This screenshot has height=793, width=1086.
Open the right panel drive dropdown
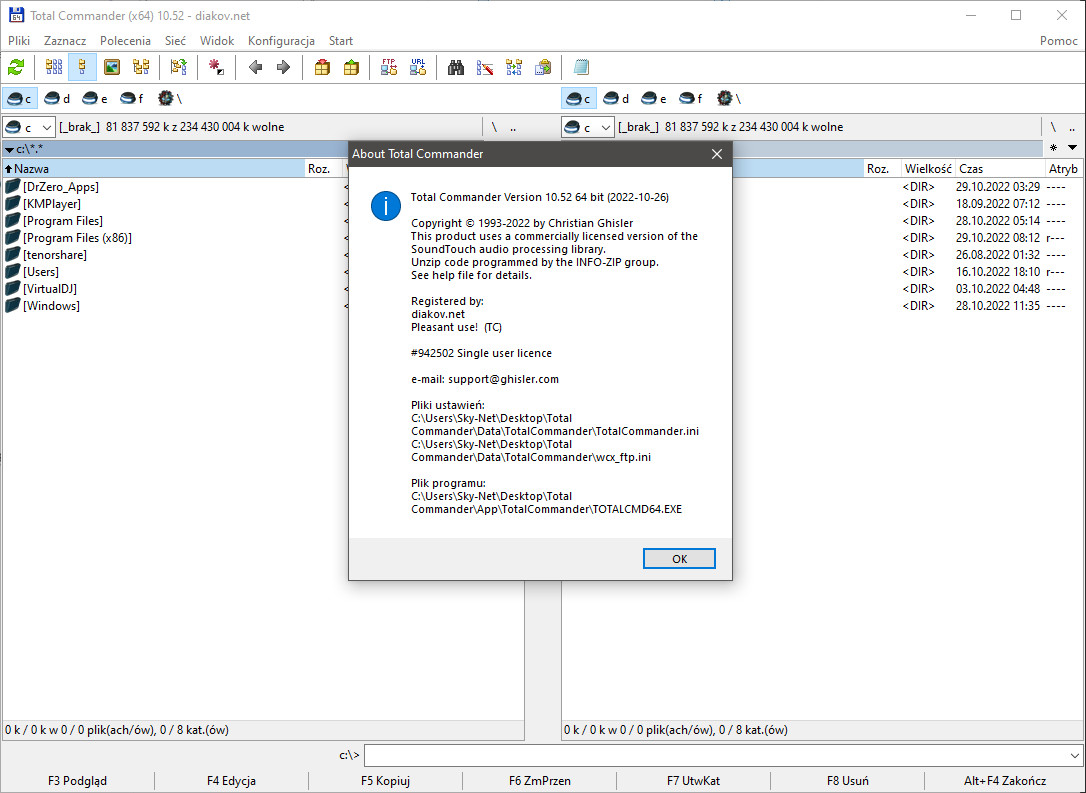(588, 127)
